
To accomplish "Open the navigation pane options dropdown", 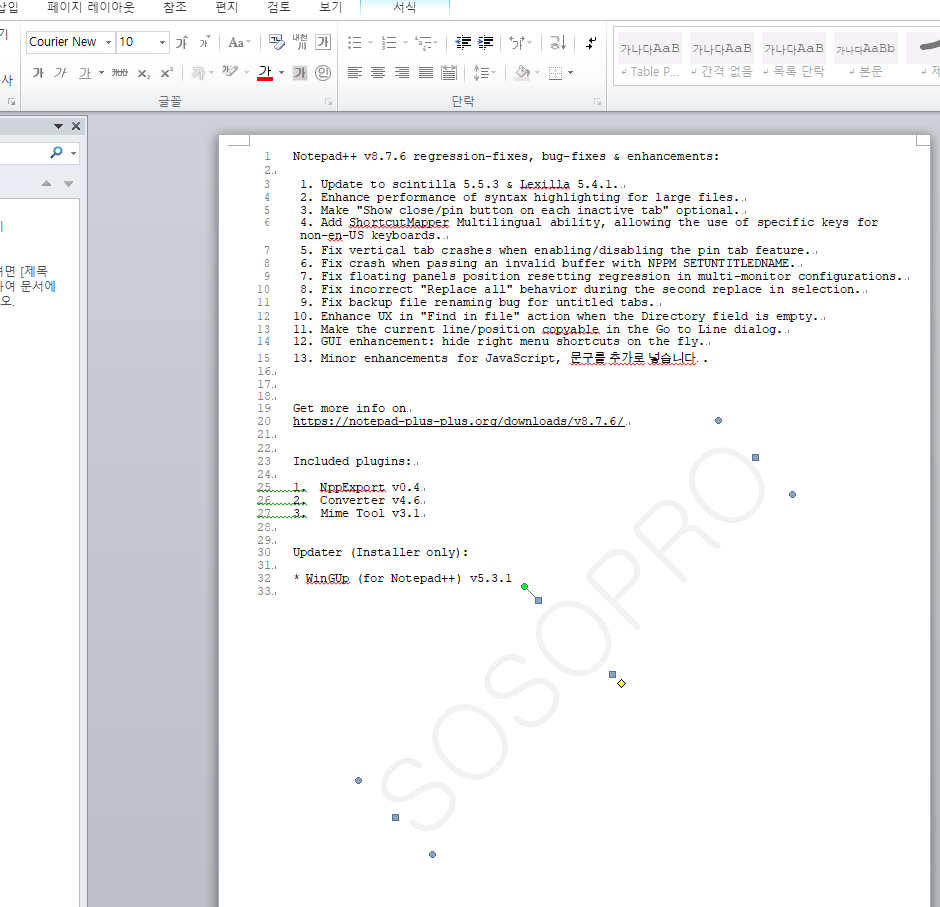I will pos(58,126).
